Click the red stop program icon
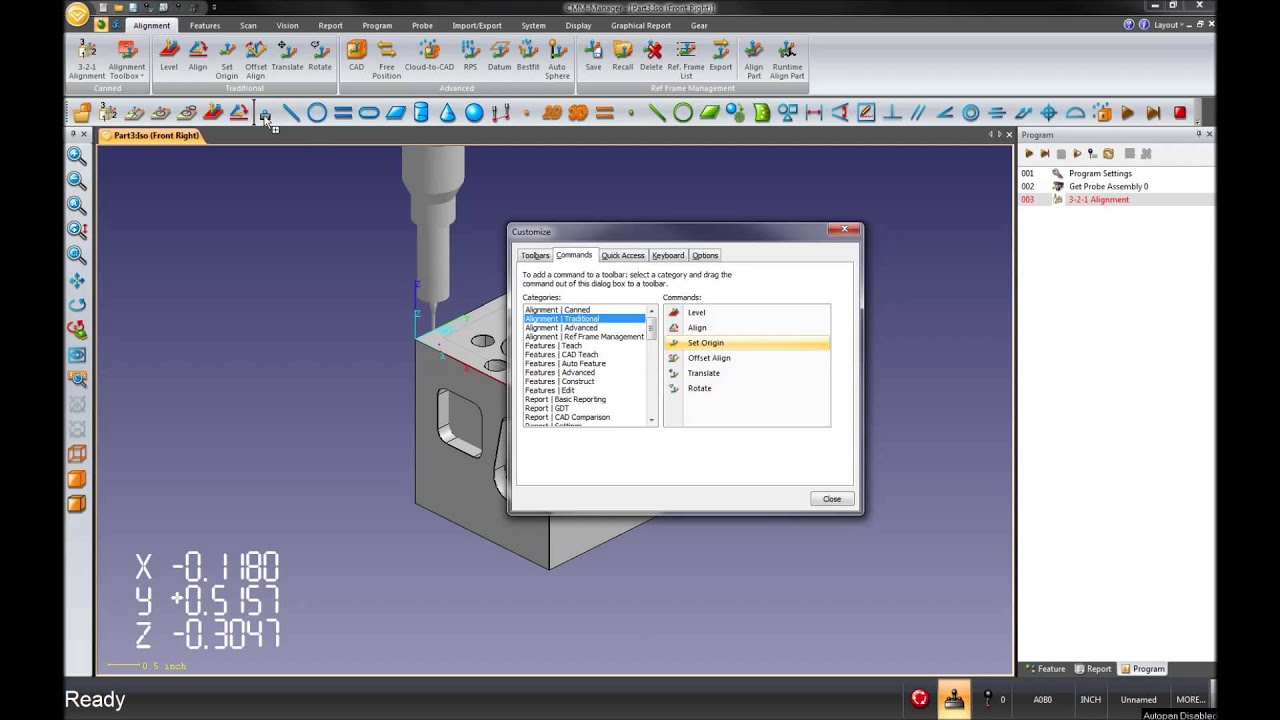Image resolution: width=1280 pixels, height=720 pixels. pos(1180,113)
